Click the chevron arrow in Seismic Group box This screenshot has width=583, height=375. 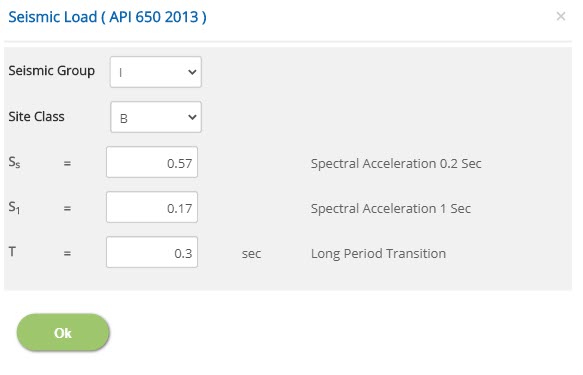[x=192, y=72]
